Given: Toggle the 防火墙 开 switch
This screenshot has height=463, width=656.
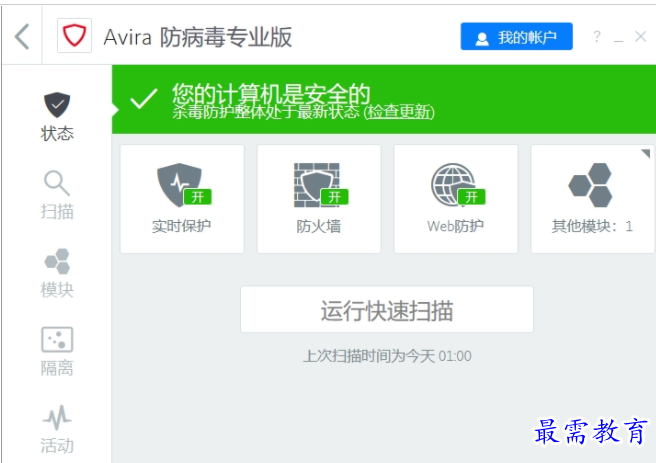Looking at the screenshot, I should [x=335, y=197].
